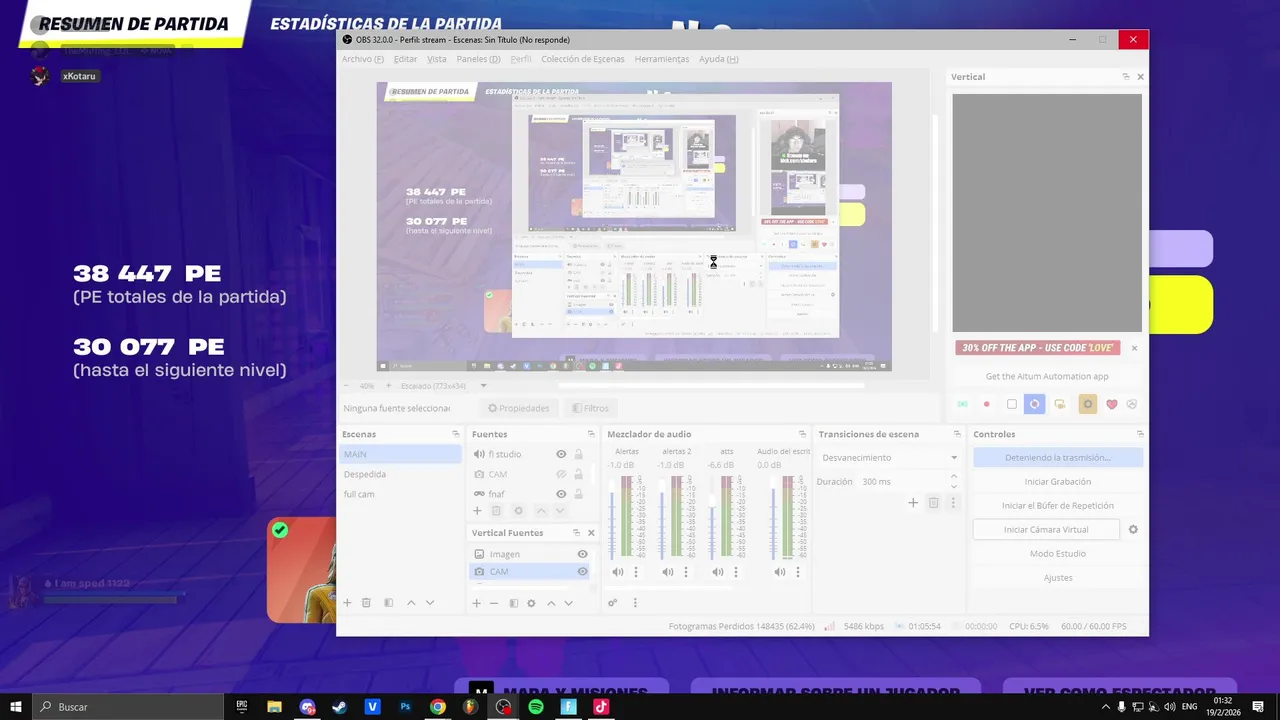
Task: Mute the atts audio channel
Action: [x=717, y=572]
